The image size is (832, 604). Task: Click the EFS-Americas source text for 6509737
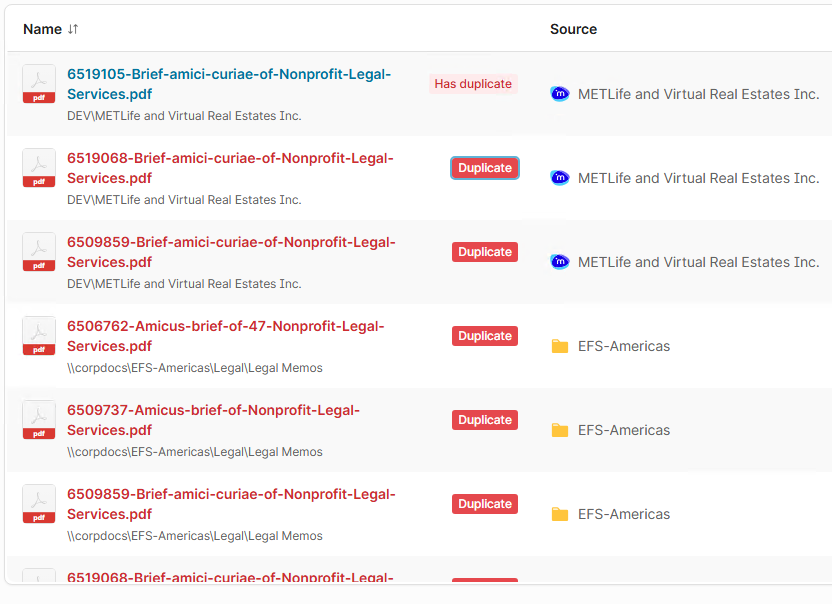click(x=624, y=430)
